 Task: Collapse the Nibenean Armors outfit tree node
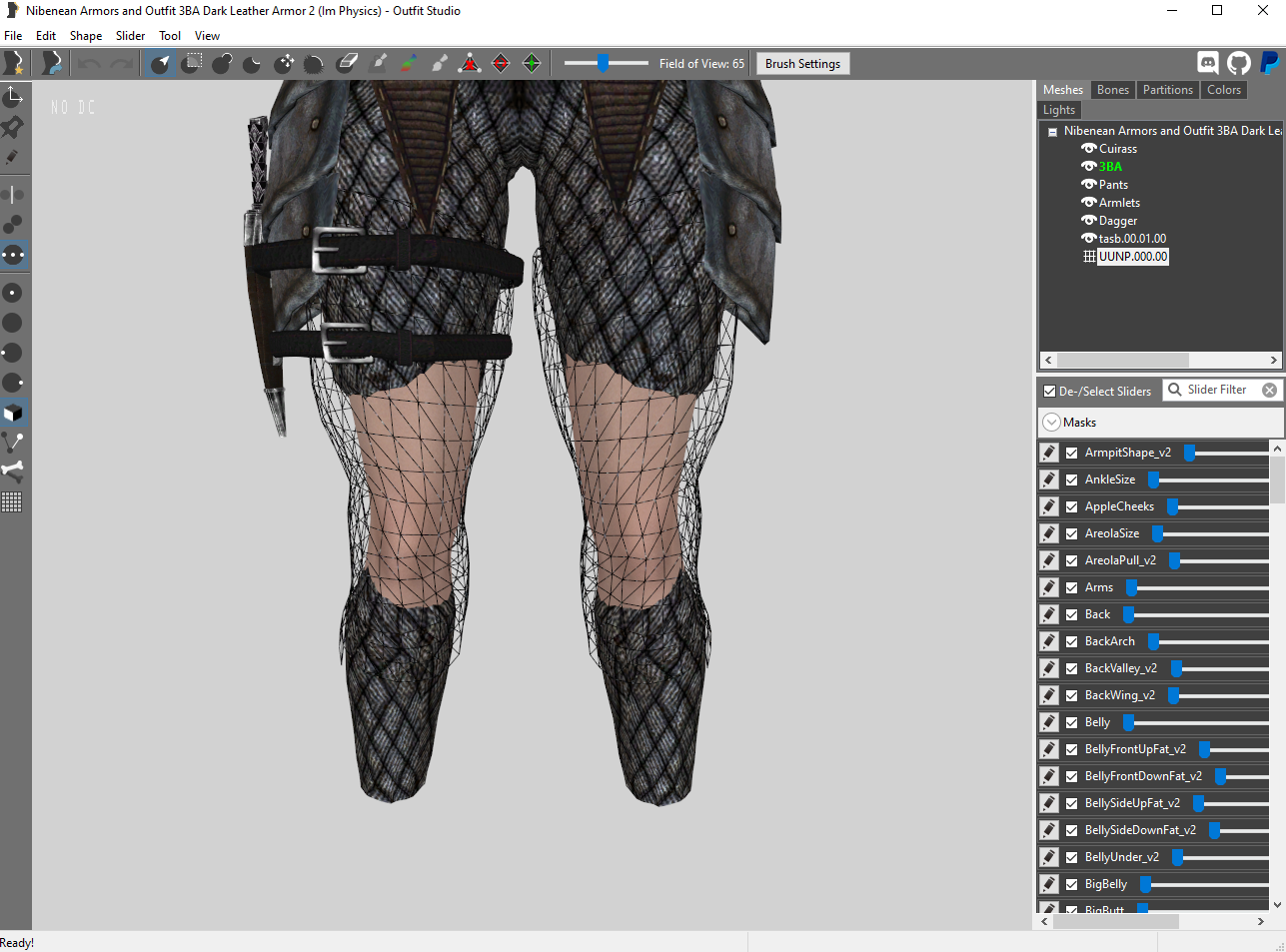(1052, 131)
